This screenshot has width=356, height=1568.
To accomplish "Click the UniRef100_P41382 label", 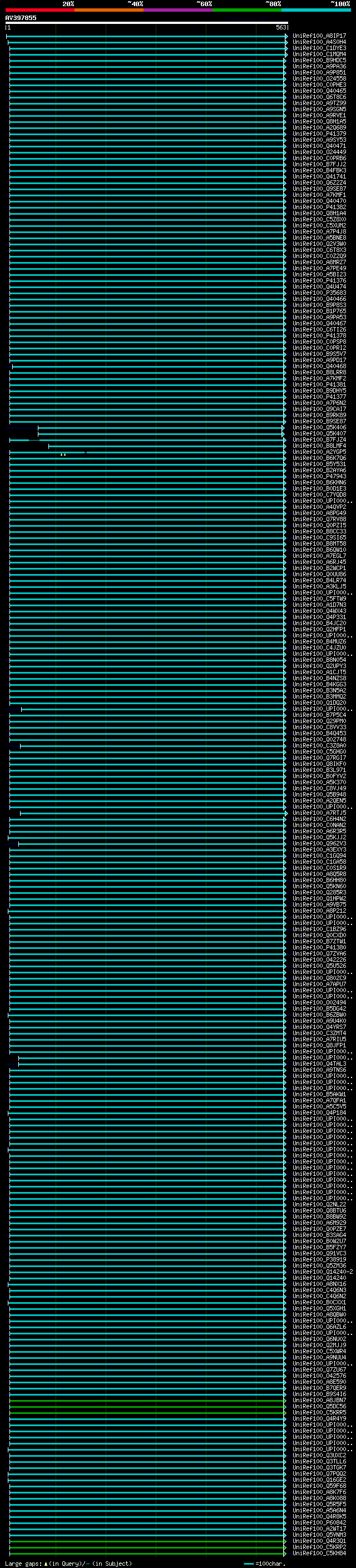I will (319, 207).
